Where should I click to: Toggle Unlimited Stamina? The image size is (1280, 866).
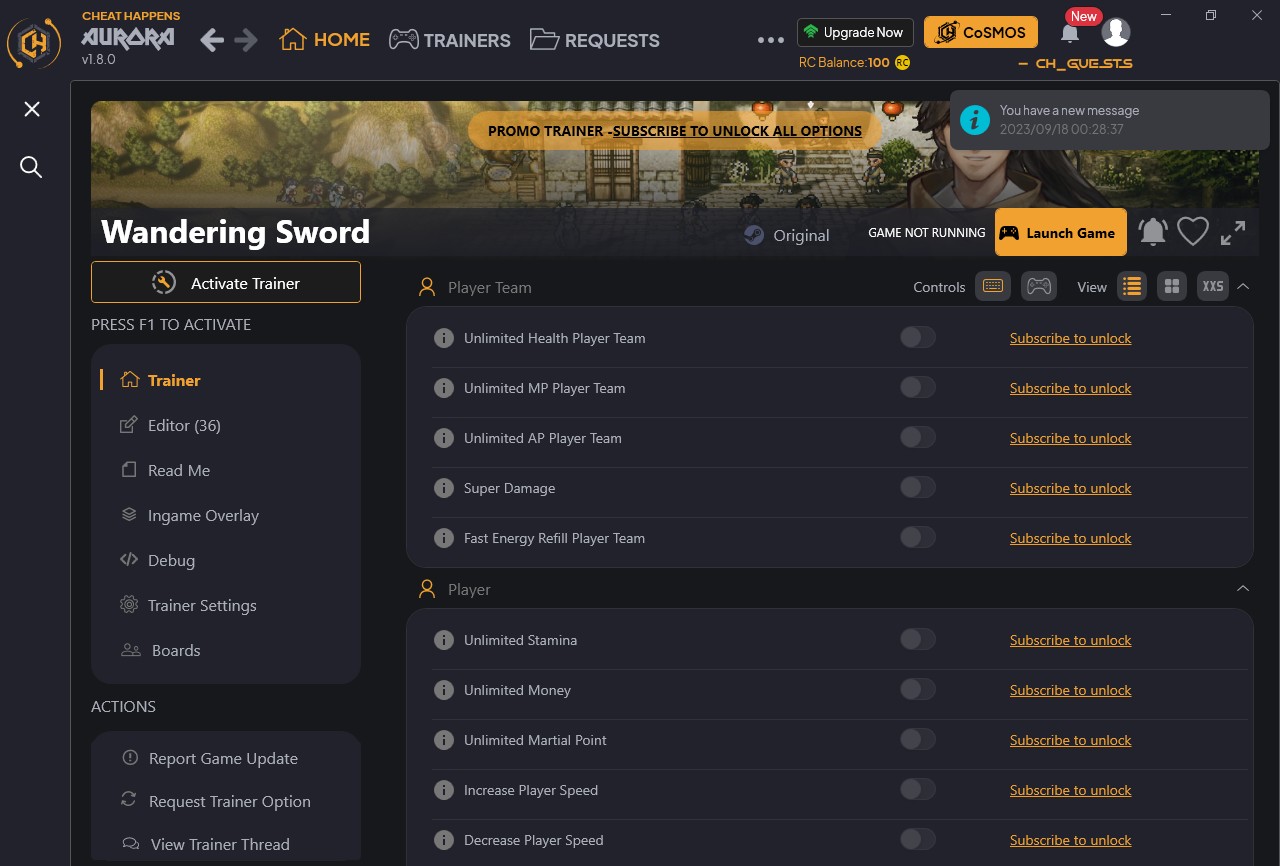click(918, 639)
